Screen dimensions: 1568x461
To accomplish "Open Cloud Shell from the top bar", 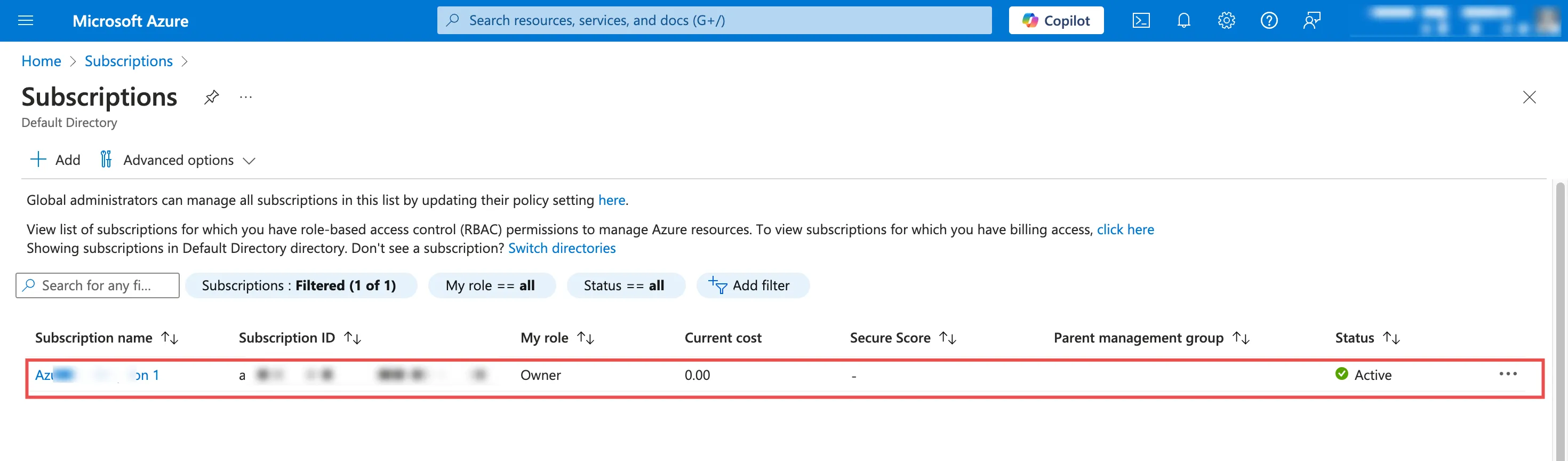I will (1141, 21).
